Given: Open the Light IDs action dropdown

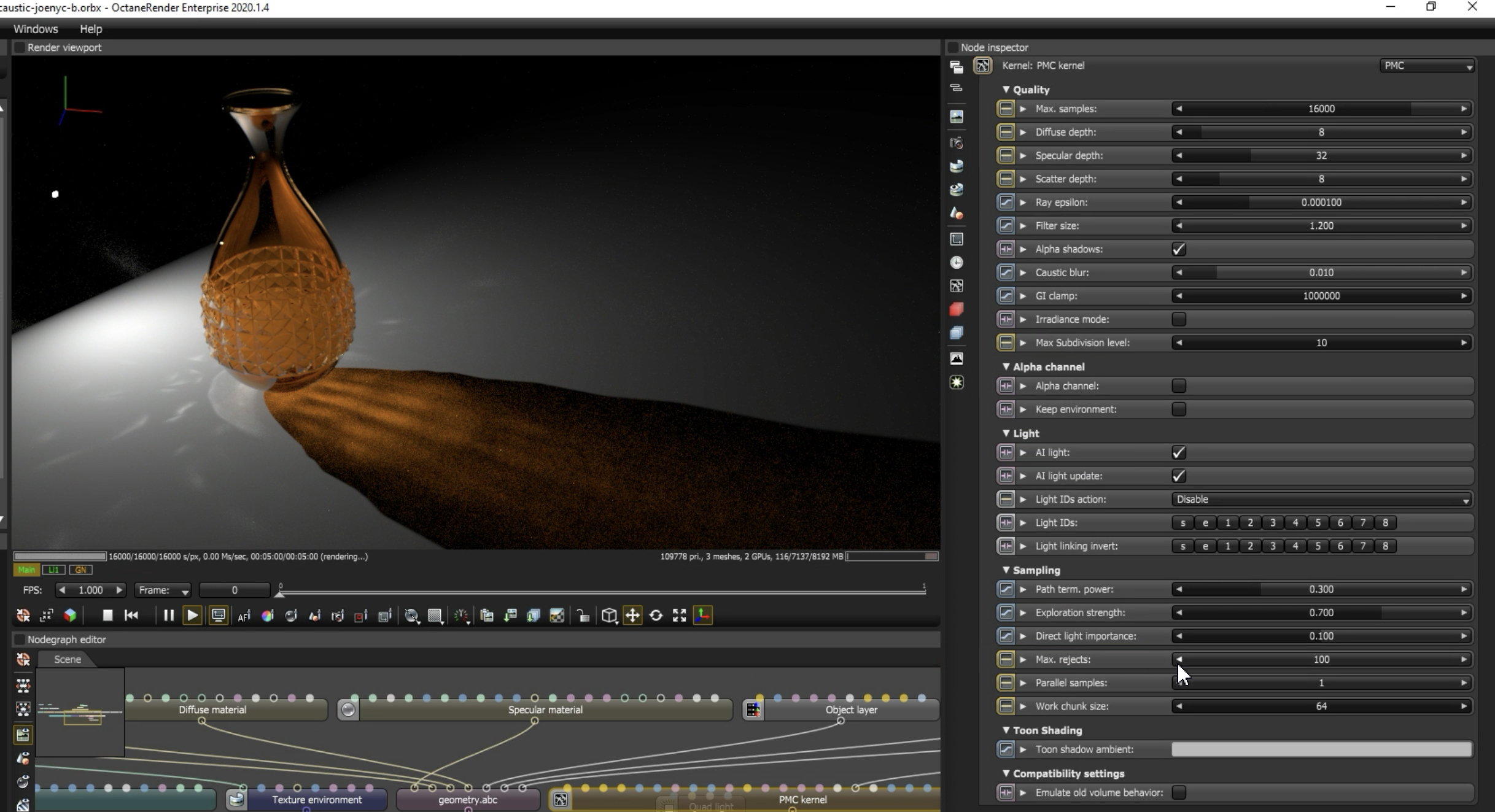Looking at the screenshot, I should pyautogui.click(x=1321, y=500).
